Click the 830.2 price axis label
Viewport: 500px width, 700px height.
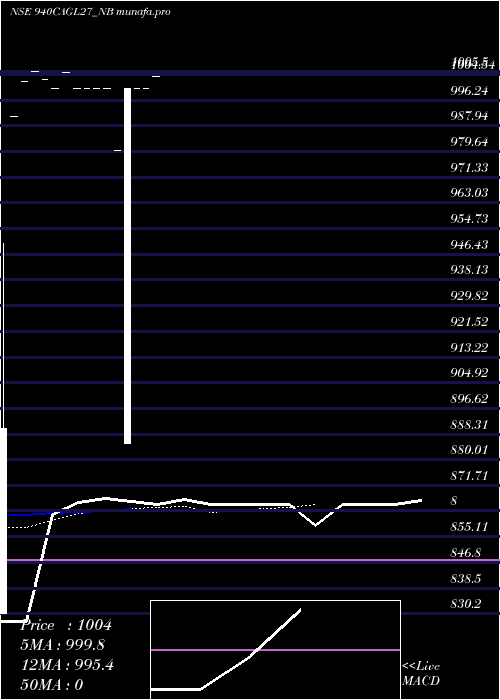tap(466, 604)
